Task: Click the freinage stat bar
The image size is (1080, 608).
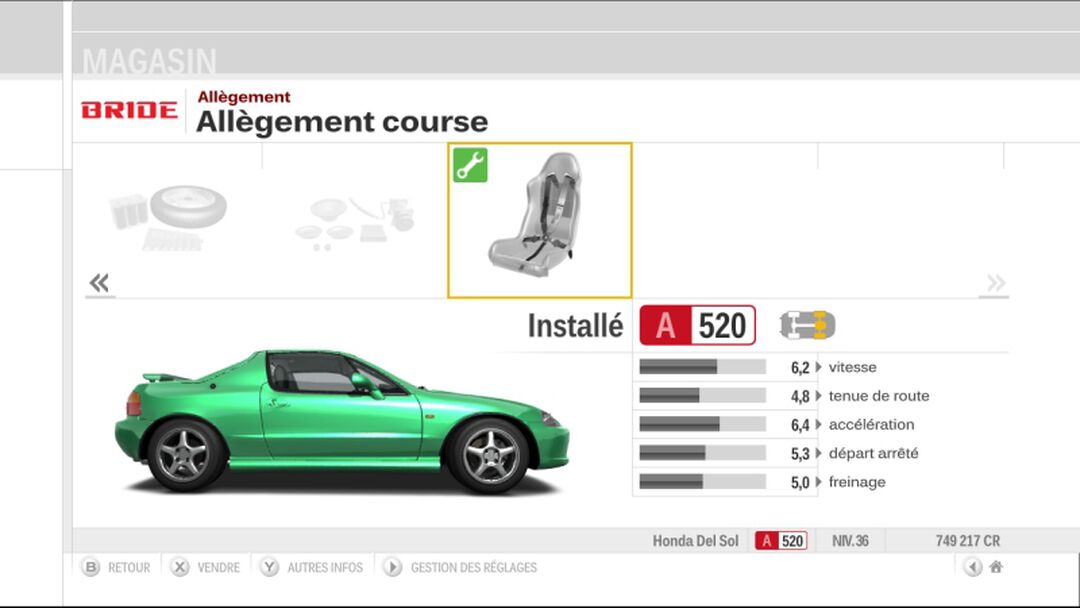Action: click(x=703, y=481)
